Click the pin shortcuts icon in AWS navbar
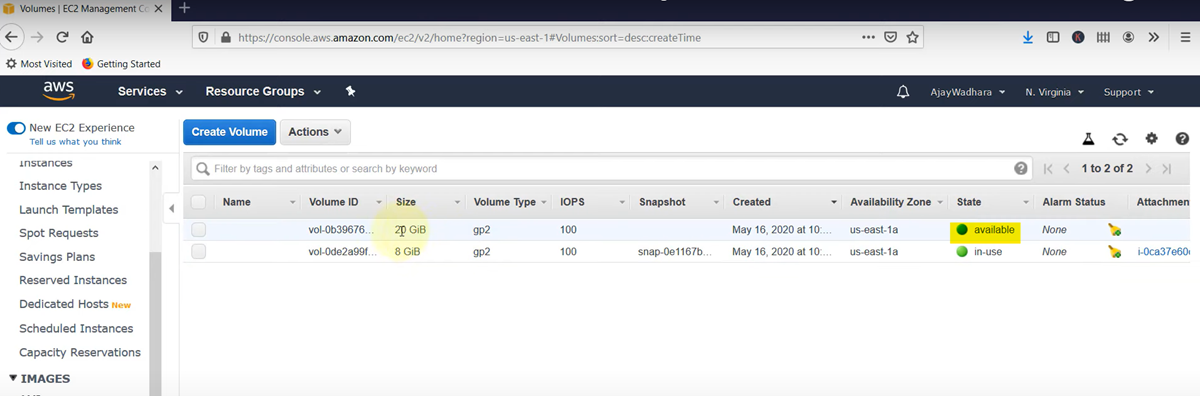 (x=350, y=91)
